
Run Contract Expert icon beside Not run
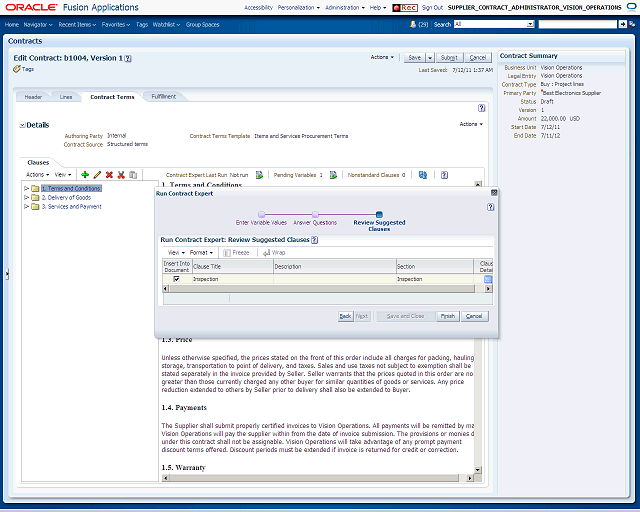click(259, 175)
